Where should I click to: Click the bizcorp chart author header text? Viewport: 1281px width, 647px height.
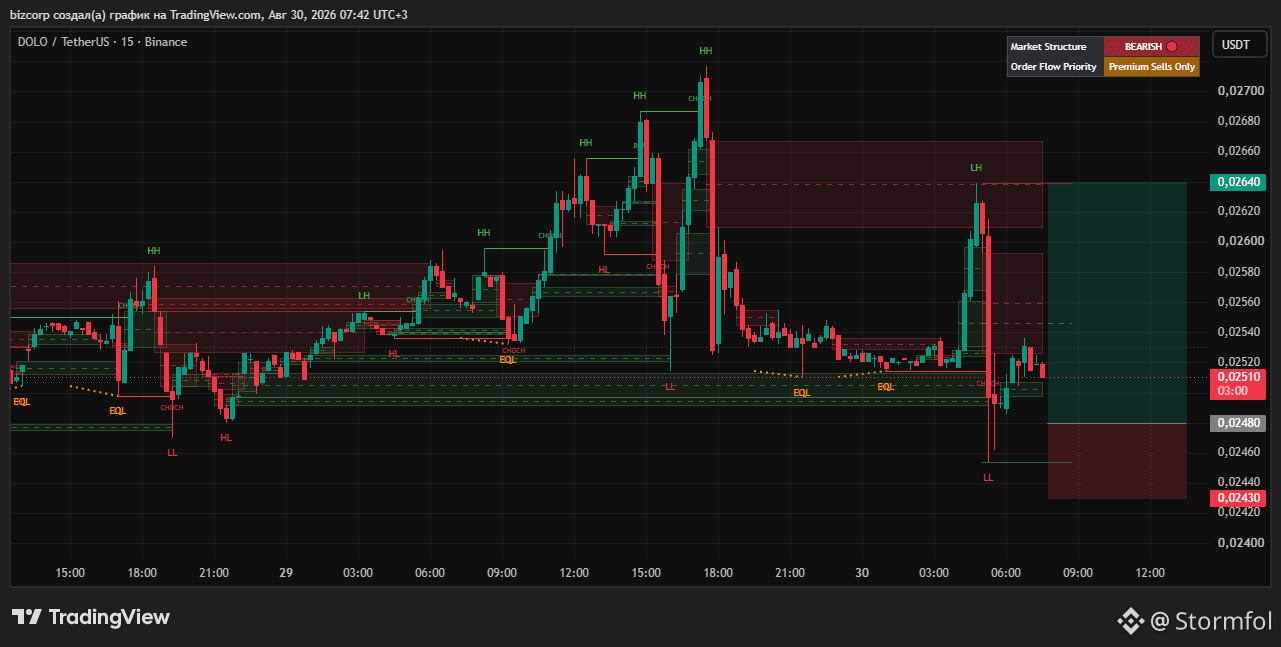click(211, 14)
